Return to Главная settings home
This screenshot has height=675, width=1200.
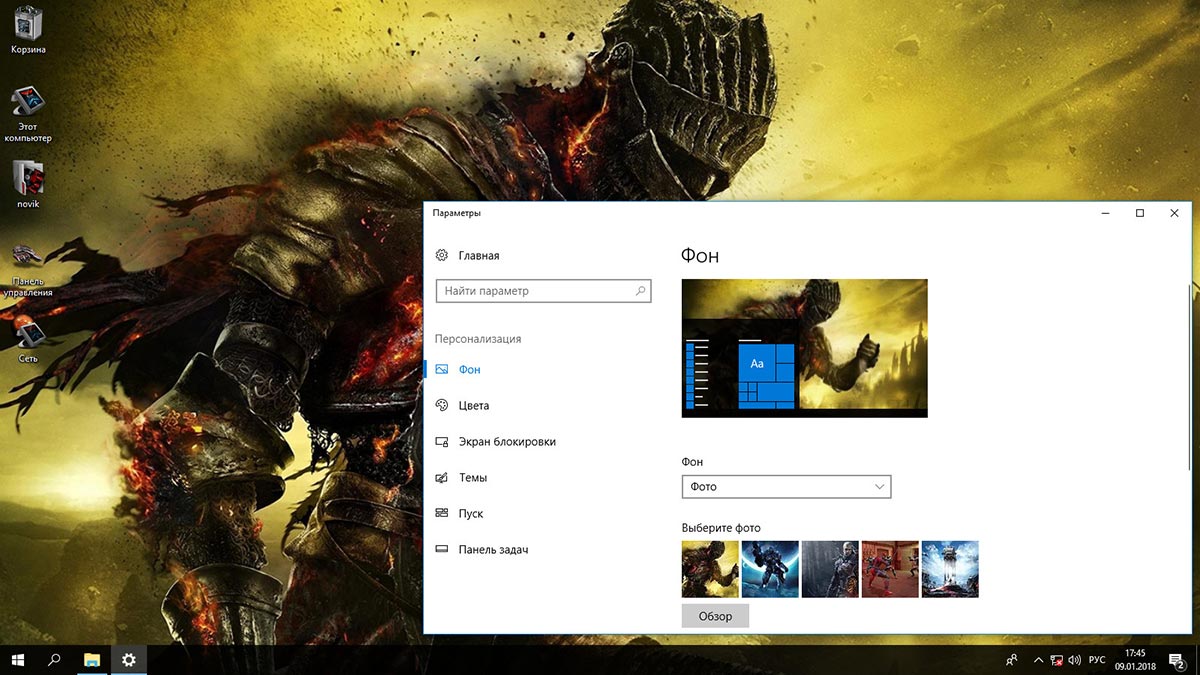coord(478,256)
